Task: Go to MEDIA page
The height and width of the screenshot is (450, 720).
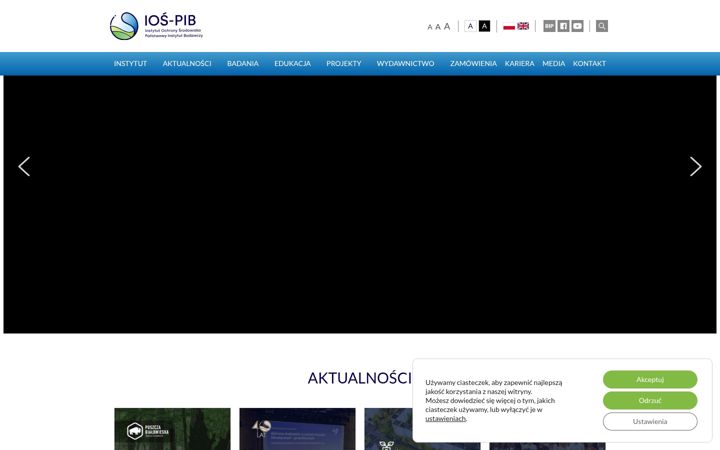Action: coord(554,63)
